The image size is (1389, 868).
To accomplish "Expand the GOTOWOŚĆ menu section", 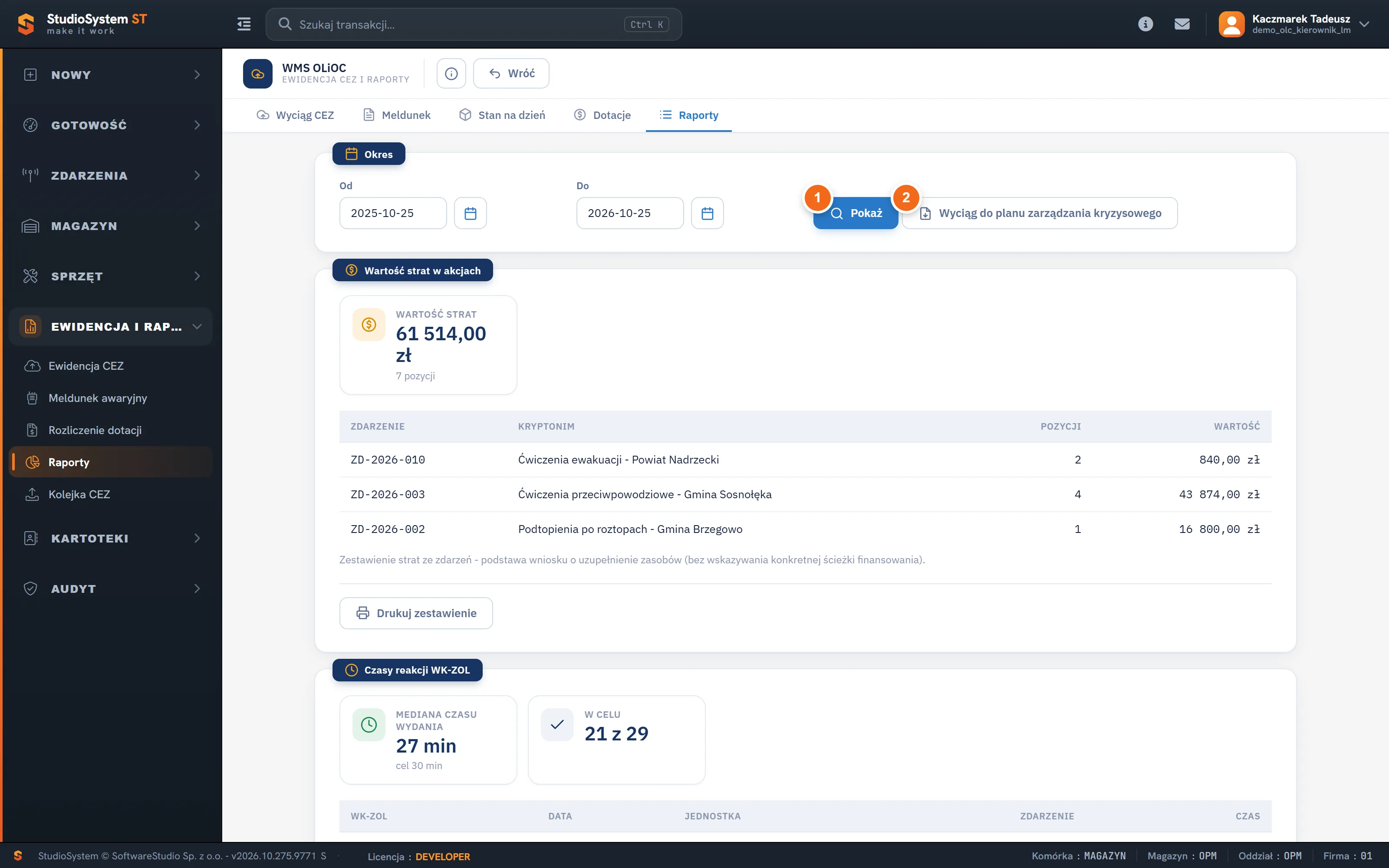I will point(111,125).
